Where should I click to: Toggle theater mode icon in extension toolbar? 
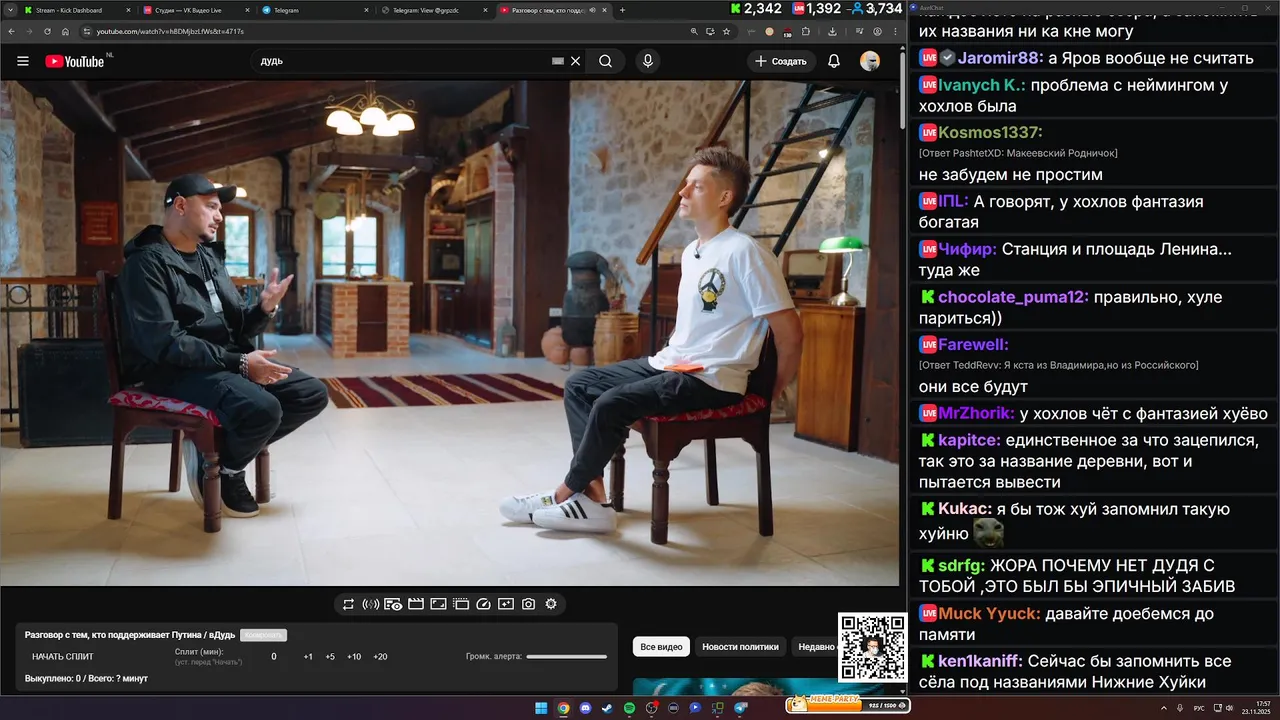point(461,604)
